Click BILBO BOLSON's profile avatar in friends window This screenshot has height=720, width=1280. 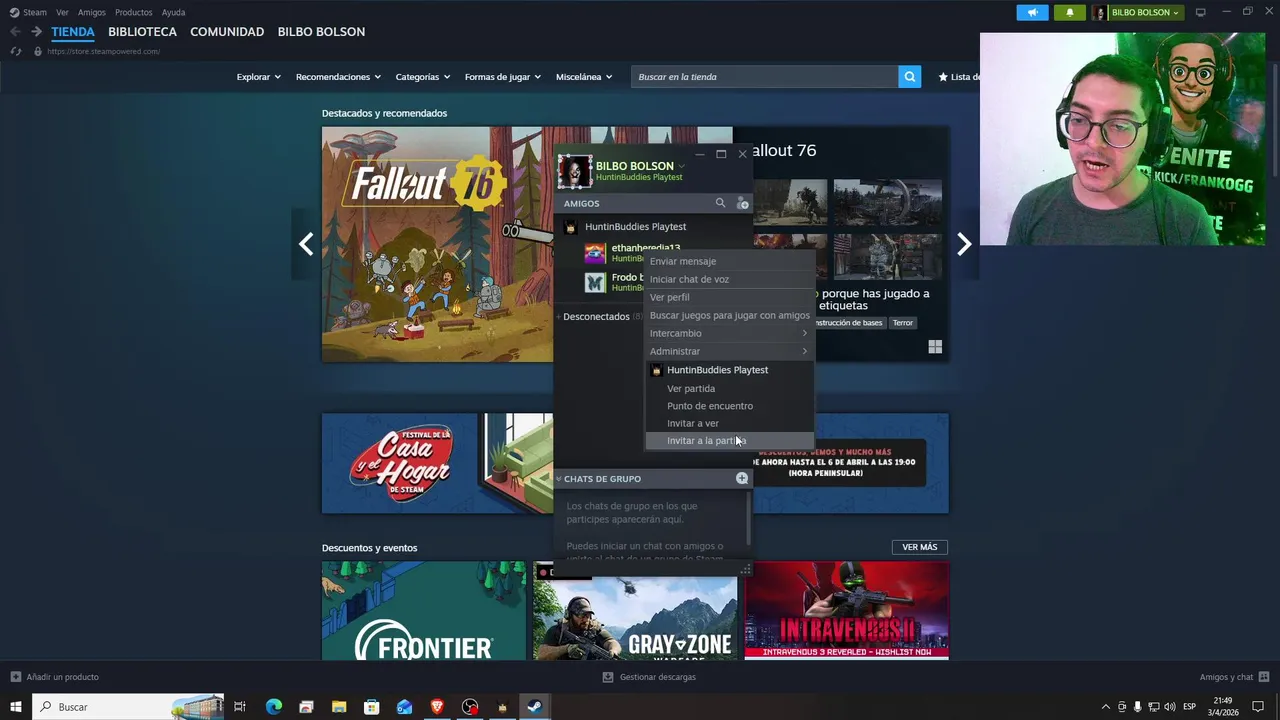tap(574, 171)
